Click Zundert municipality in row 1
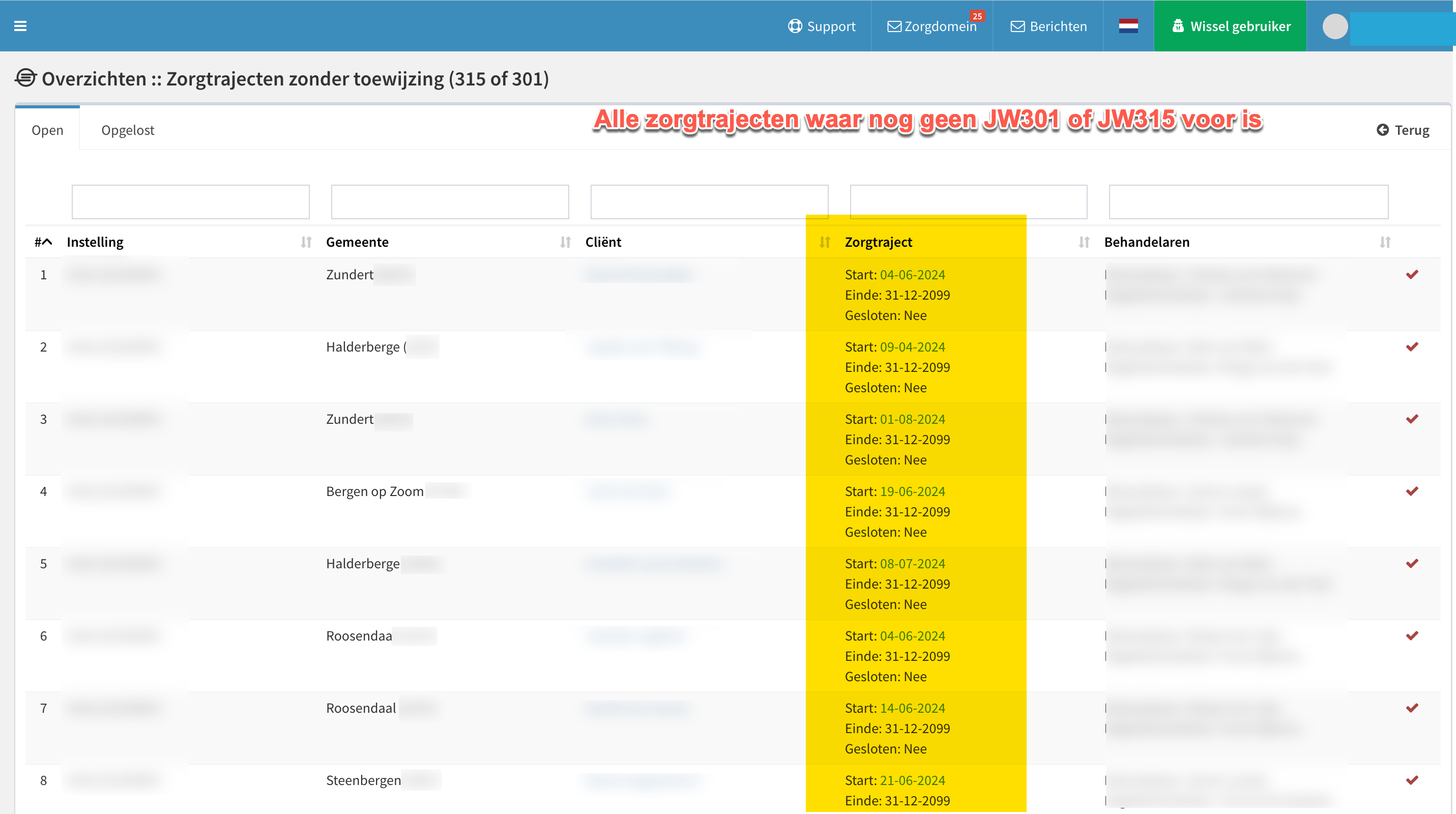The width and height of the screenshot is (1456, 814). coord(350,275)
